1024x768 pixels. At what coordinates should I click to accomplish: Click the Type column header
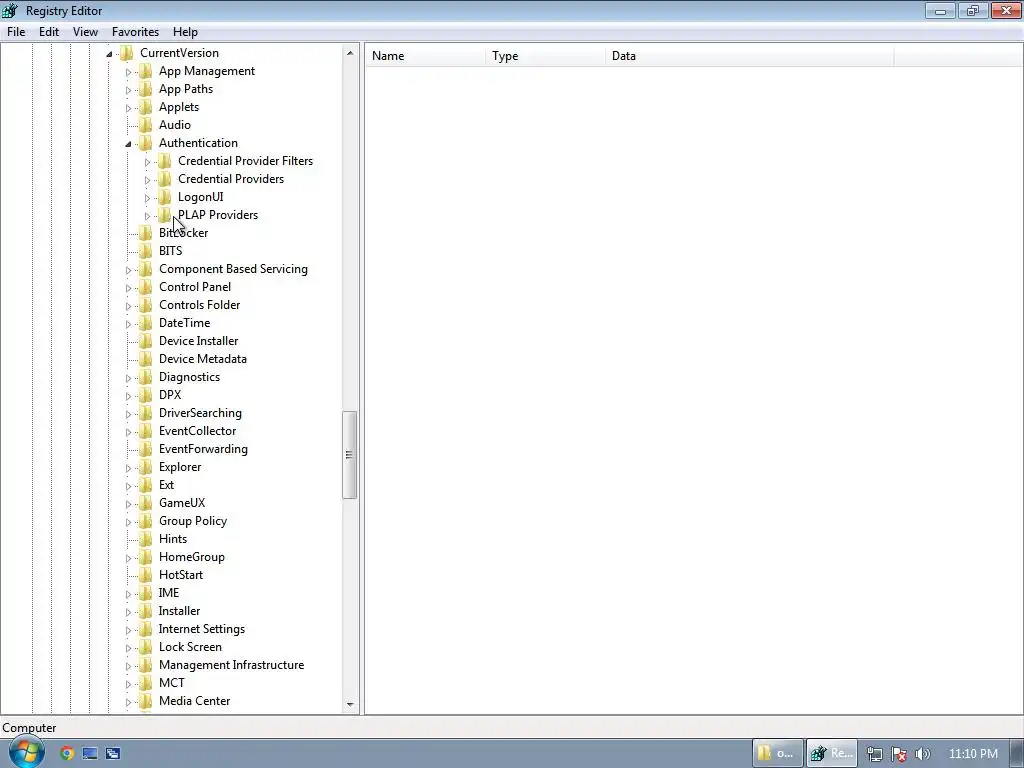click(545, 56)
